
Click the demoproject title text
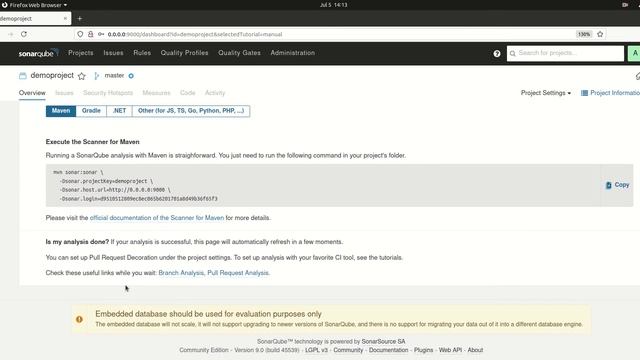[52, 76]
